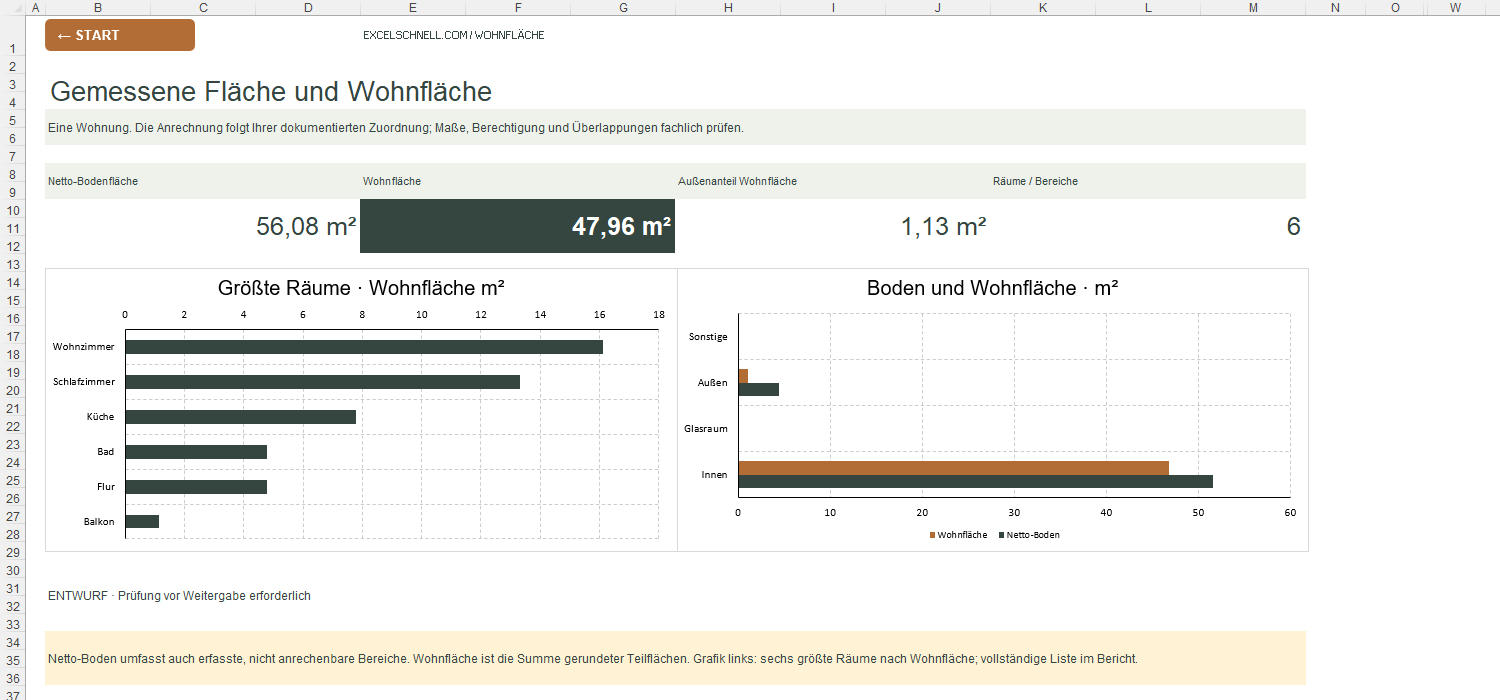This screenshot has width=1500, height=700.
Task: Select column M header
Action: click(1253, 7)
